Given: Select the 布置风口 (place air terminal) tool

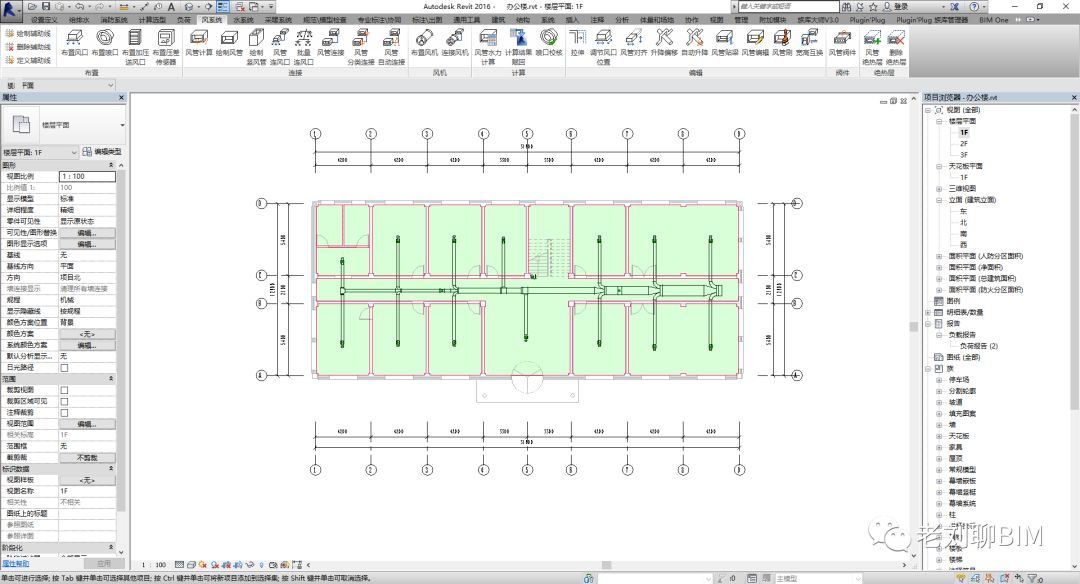Looking at the screenshot, I should point(74,43).
